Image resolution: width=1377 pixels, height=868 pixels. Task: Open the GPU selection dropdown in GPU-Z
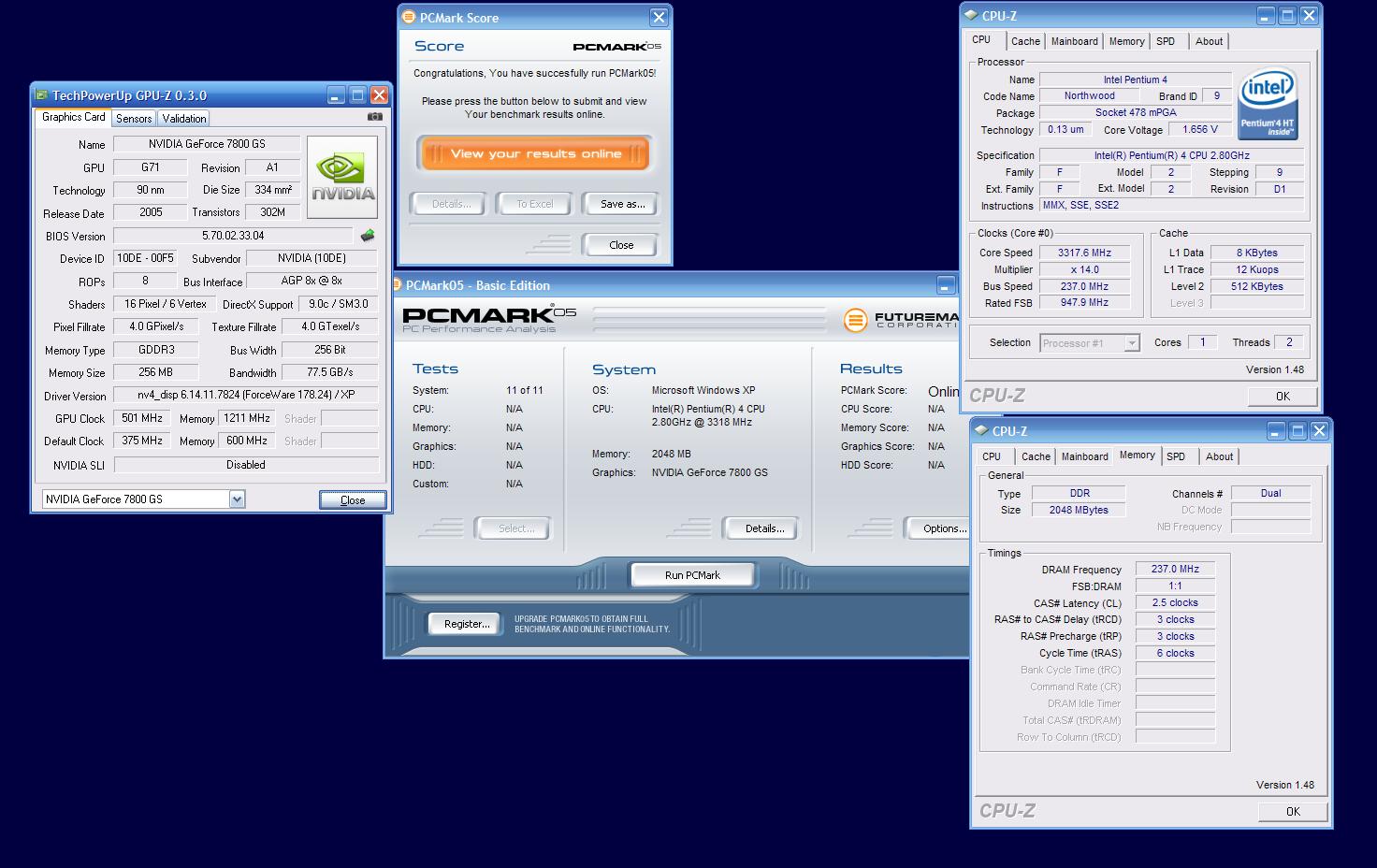coord(237,499)
